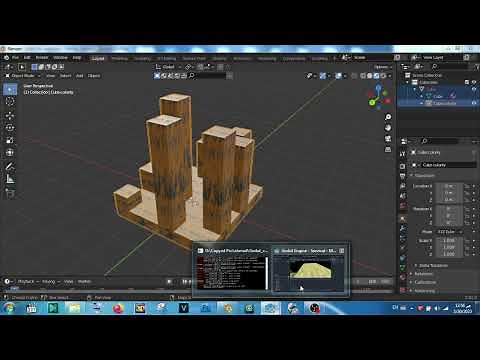Viewport: 480px width, 360px height.
Task: Toggle lock on Location X
Action: coord(467,186)
